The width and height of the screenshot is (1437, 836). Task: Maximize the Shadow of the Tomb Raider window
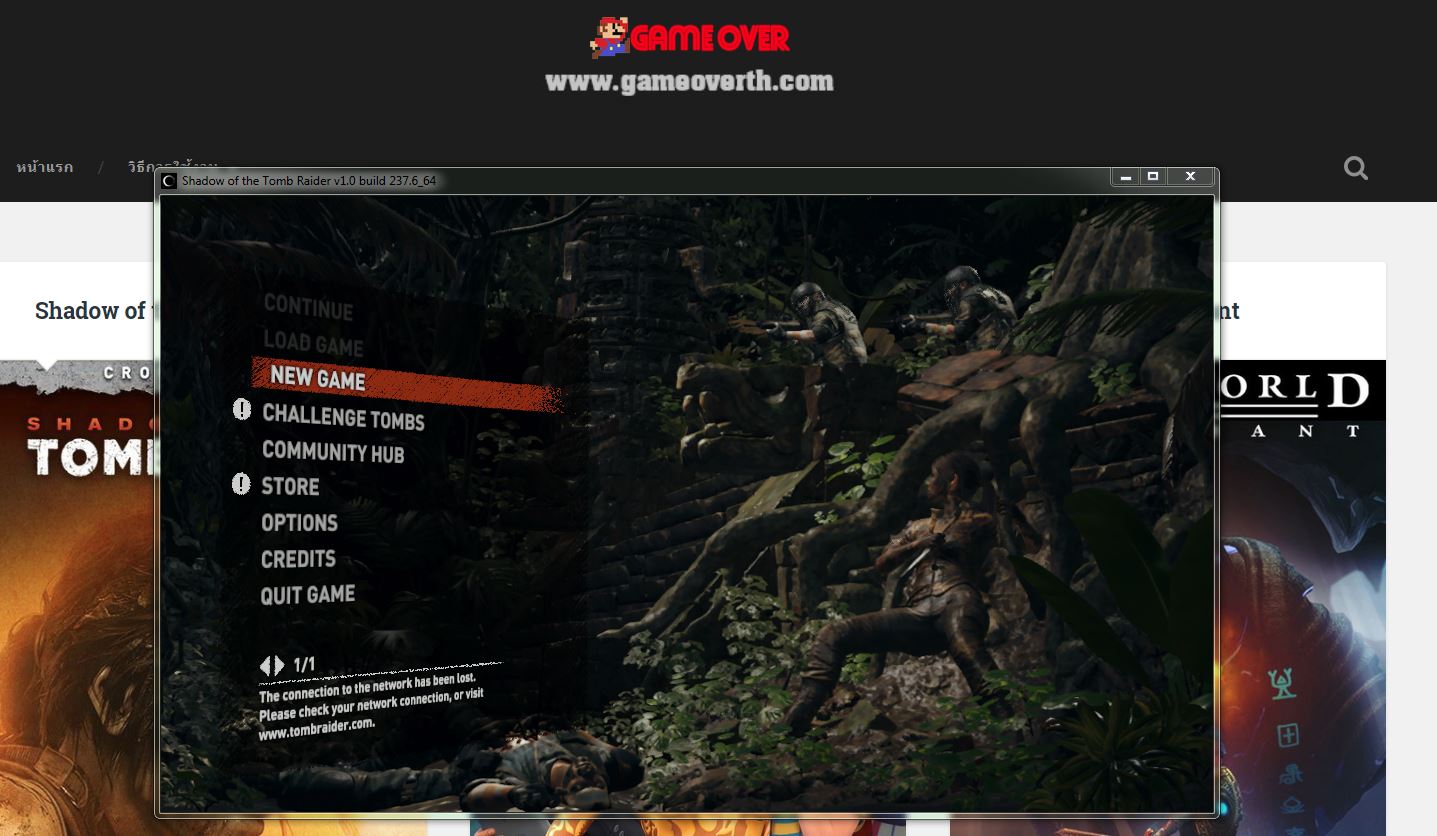pos(1152,177)
